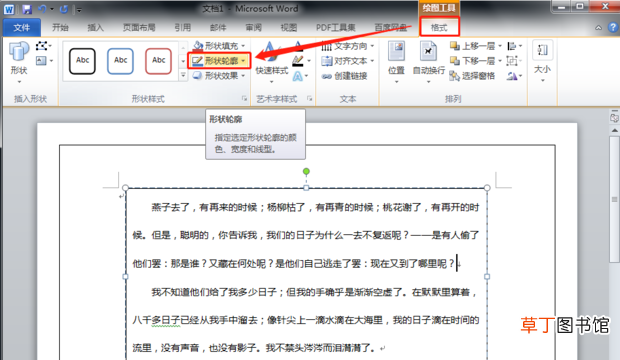Toggle the ruler icon above the scrollbar
This screenshot has width=620, height=360.
[614, 118]
